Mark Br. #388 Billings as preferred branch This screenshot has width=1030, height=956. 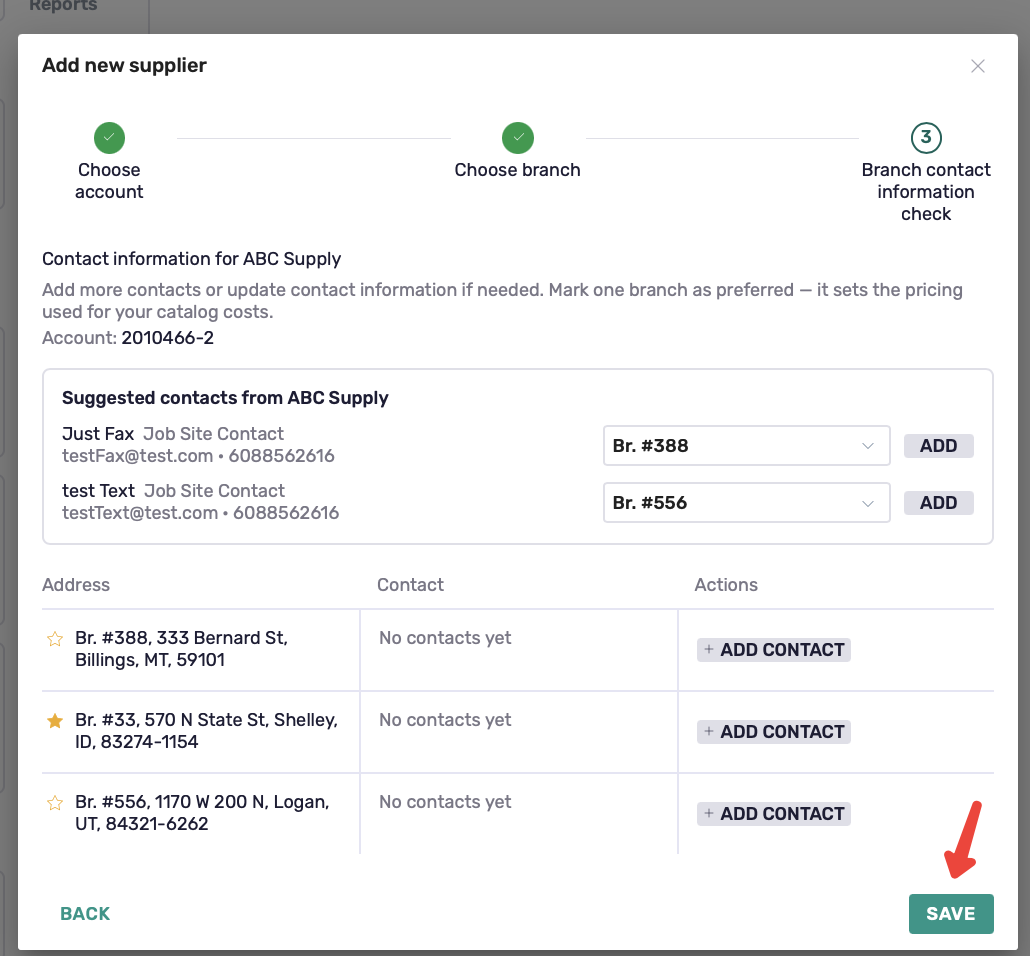(55, 639)
